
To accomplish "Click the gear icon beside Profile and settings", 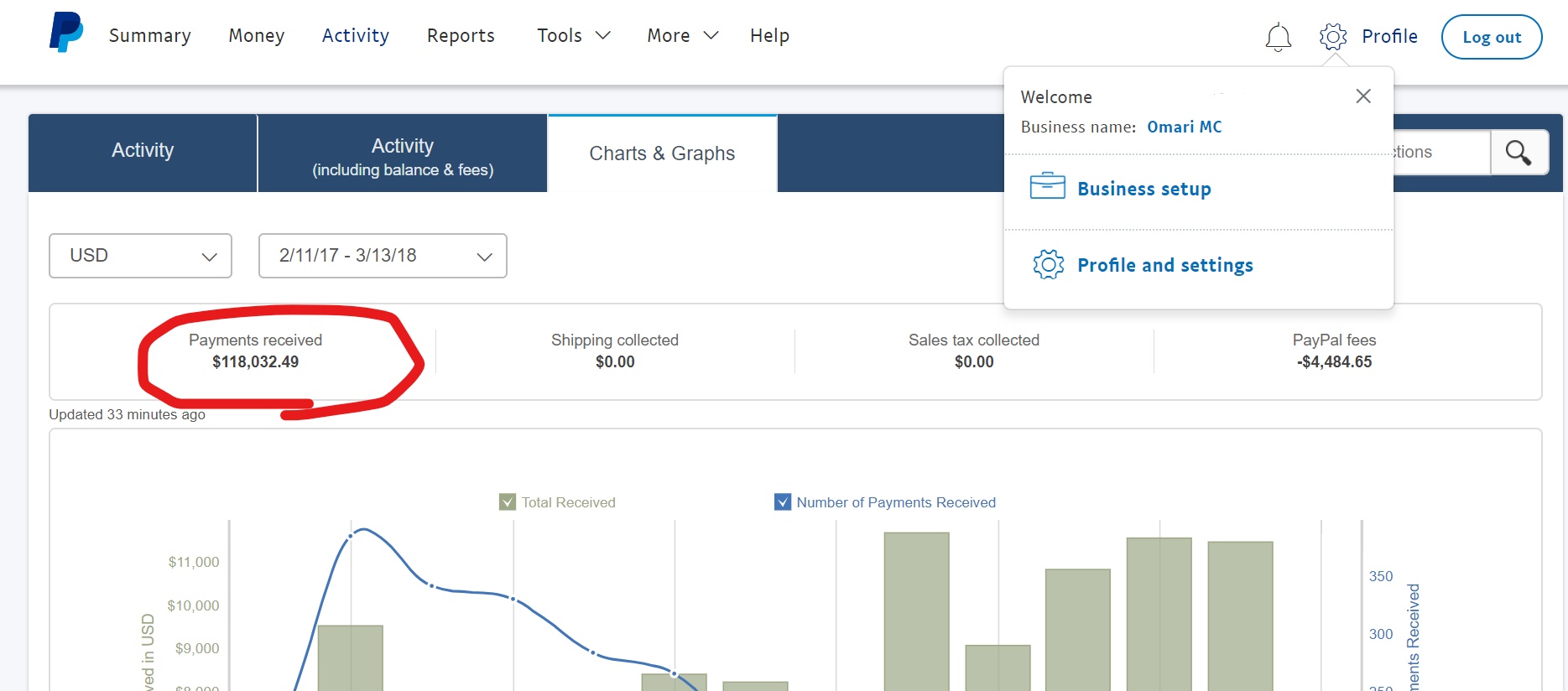I will 1049,264.
